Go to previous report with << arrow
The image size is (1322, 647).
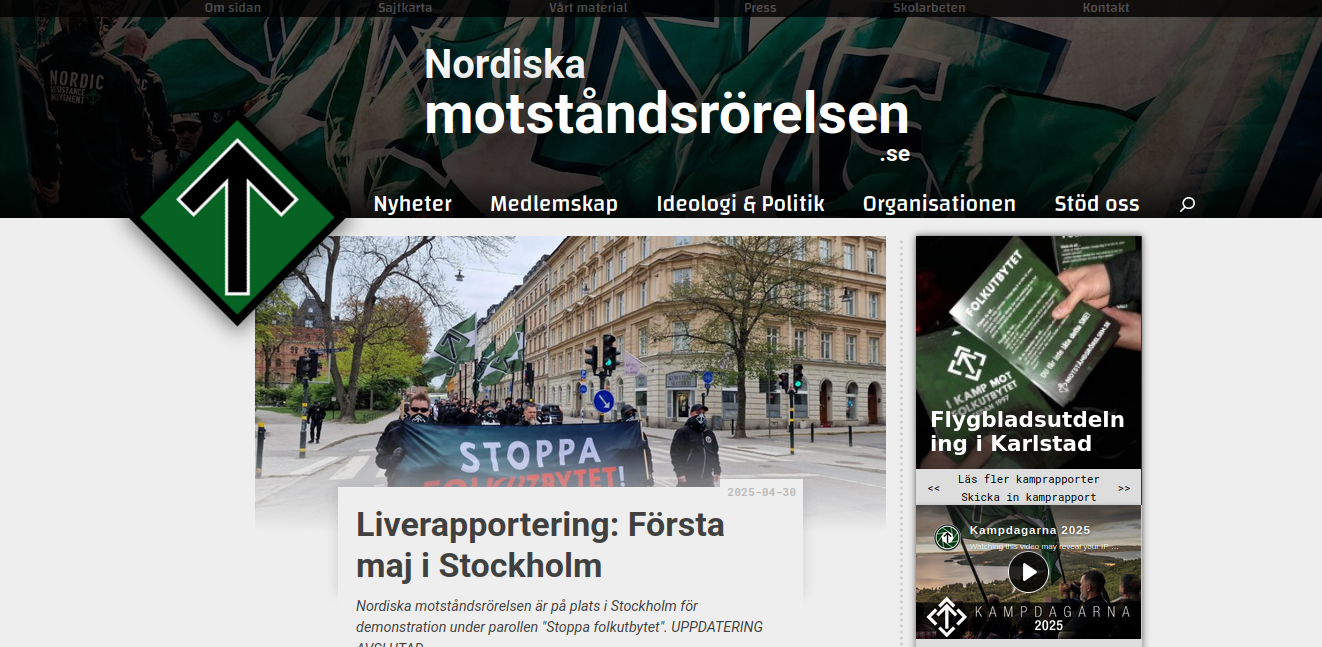[933, 488]
